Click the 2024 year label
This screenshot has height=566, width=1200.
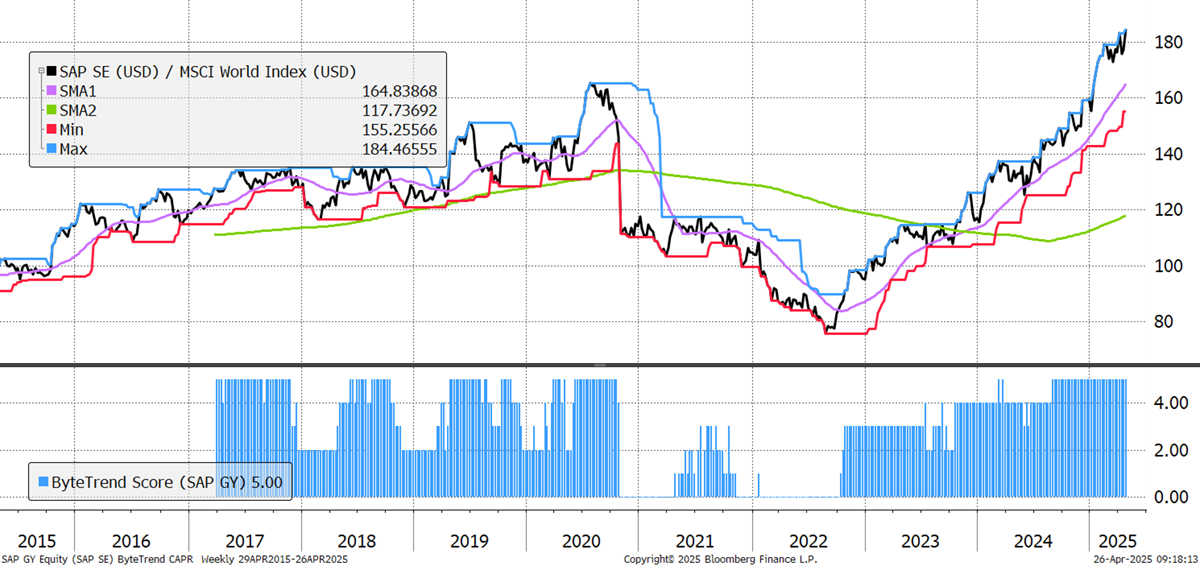coord(1033,540)
